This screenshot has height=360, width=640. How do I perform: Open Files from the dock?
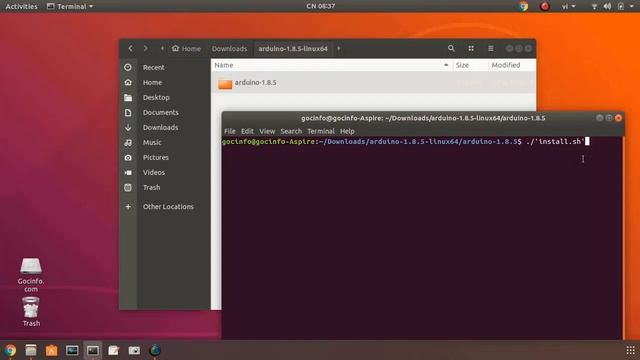[x=31, y=350]
